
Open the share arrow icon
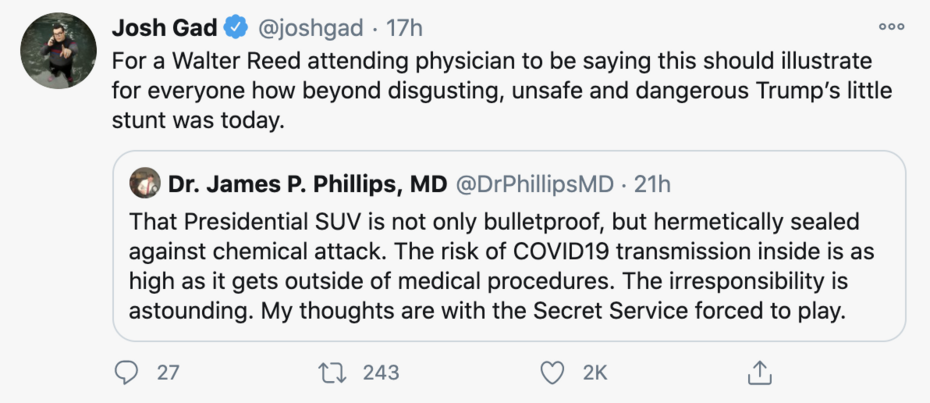point(760,372)
